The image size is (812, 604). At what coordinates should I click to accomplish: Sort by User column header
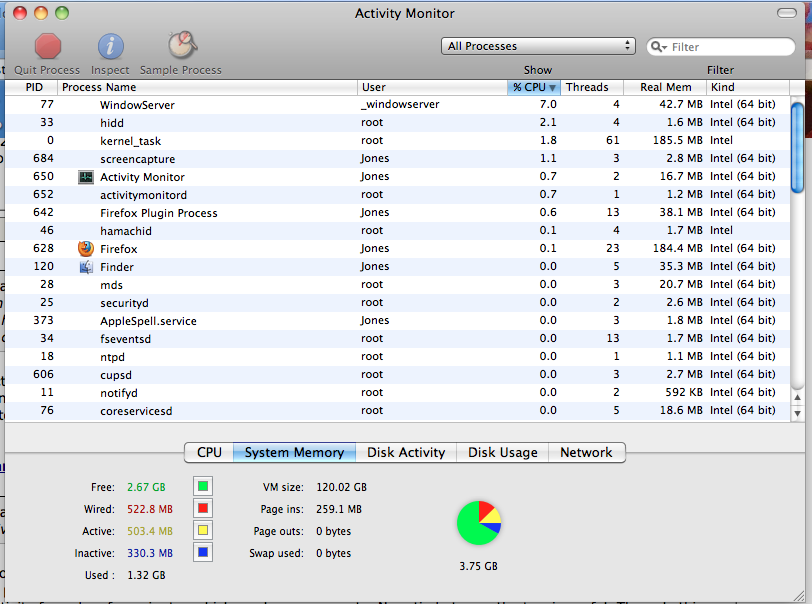click(x=432, y=87)
